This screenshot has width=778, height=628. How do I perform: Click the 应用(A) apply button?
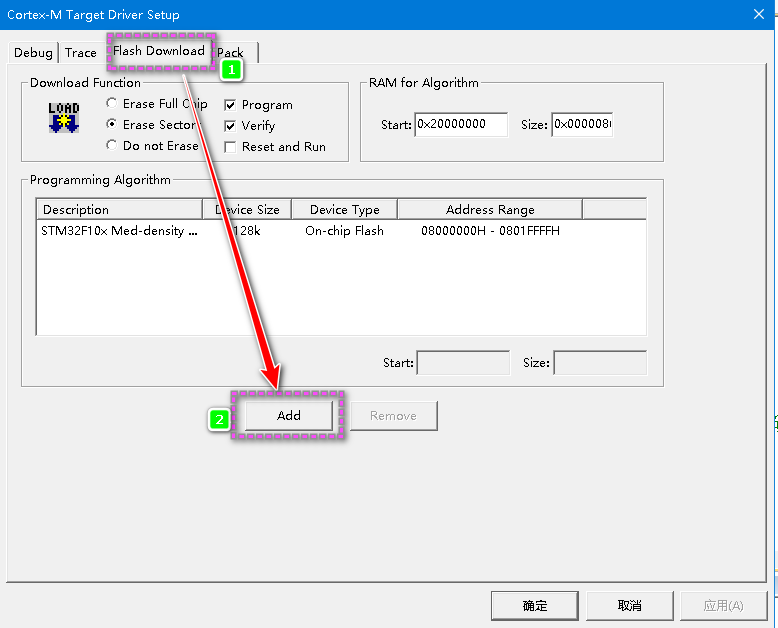coord(723,606)
